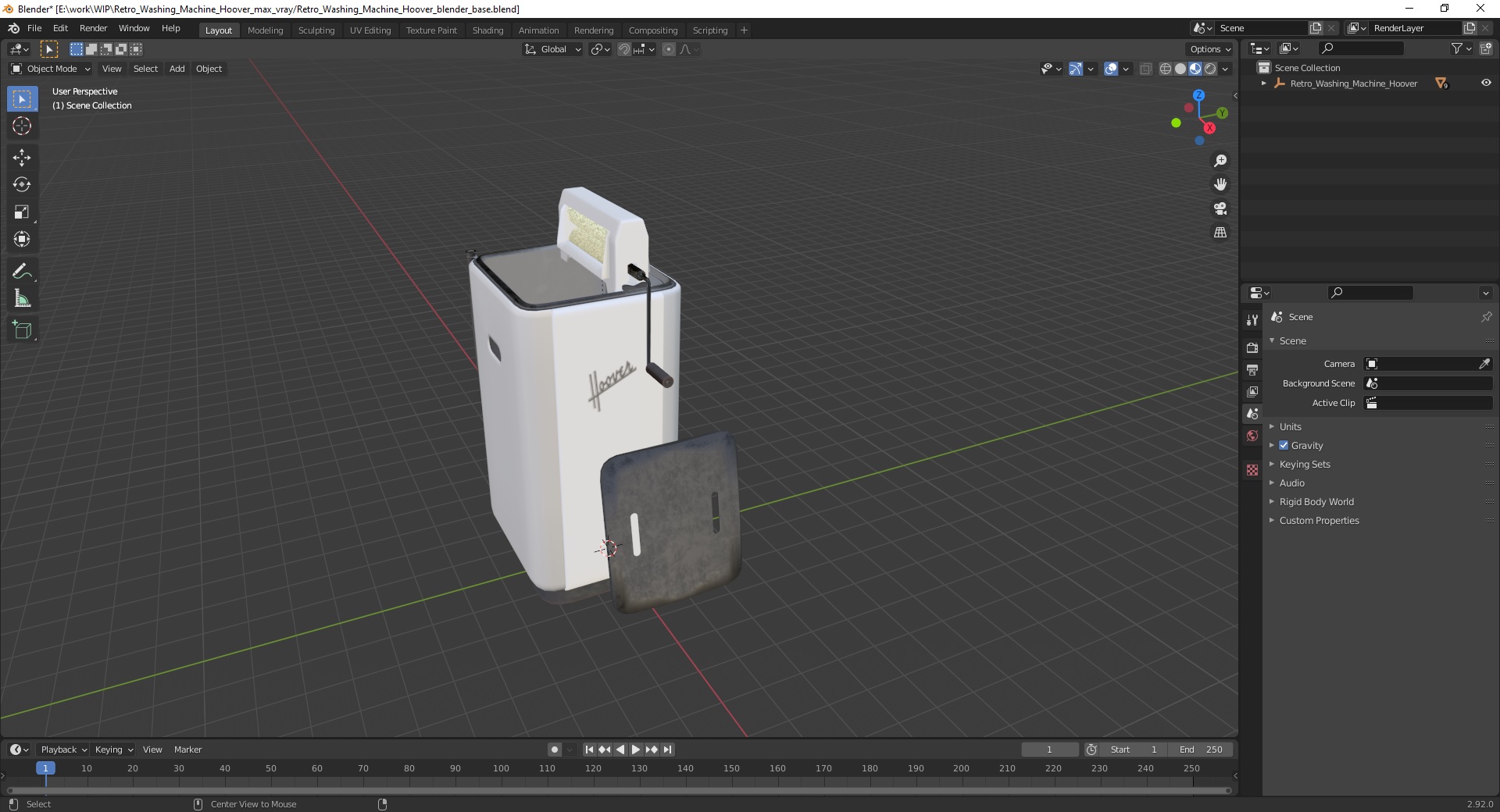Toggle X-ray view button
1500x812 pixels.
(1145, 69)
